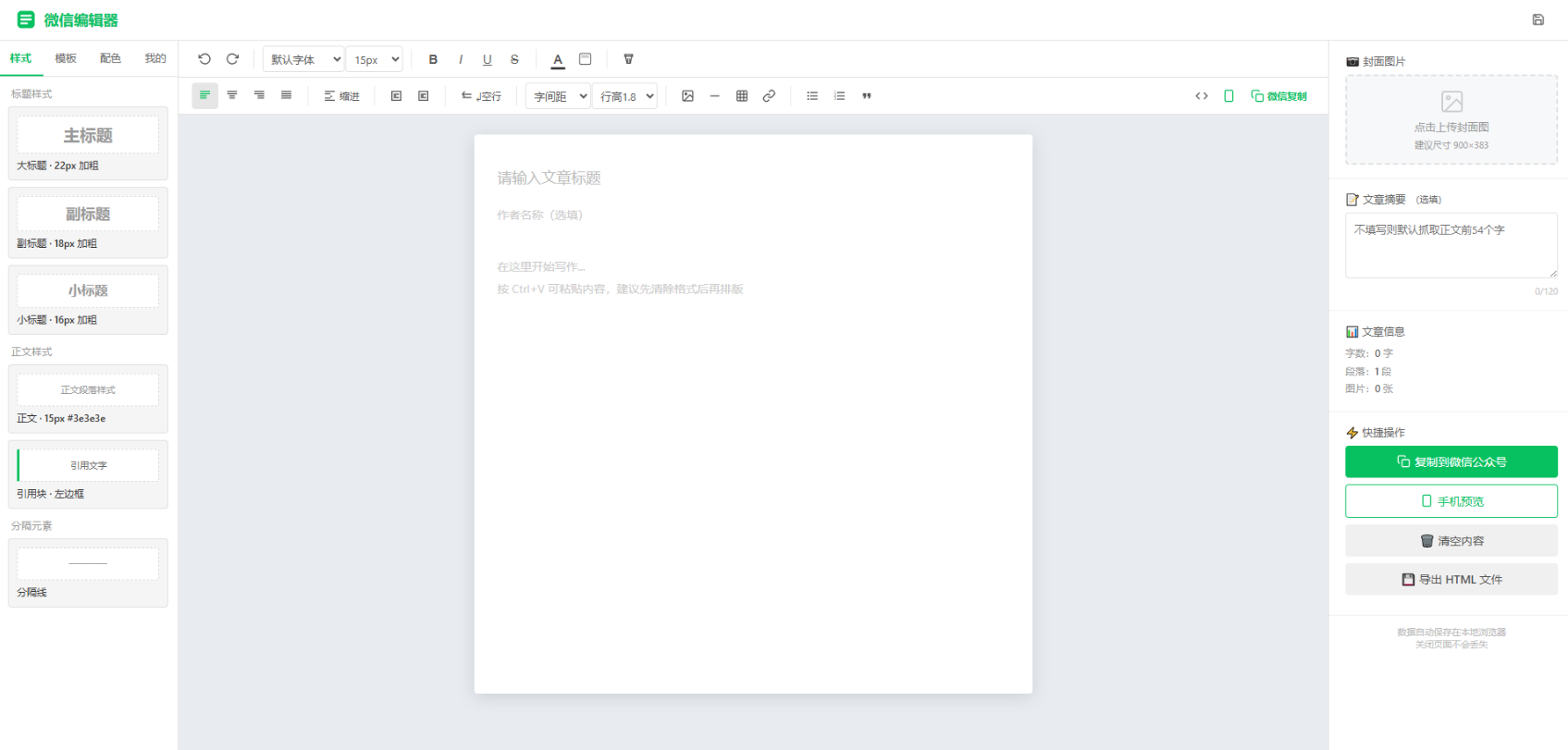Redo the last action
Screen dimensions: 1568x750
coord(232,59)
